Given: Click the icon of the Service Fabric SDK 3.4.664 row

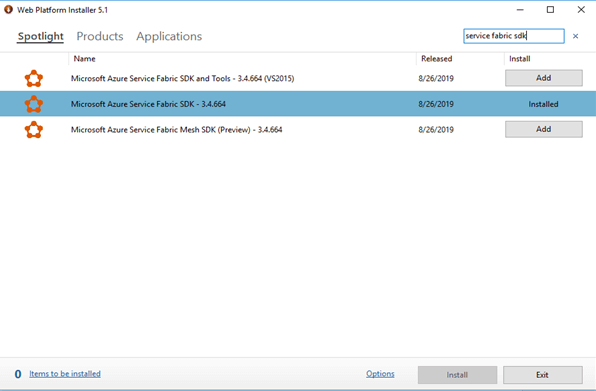Looking at the screenshot, I should pyautogui.click(x=34, y=104).
